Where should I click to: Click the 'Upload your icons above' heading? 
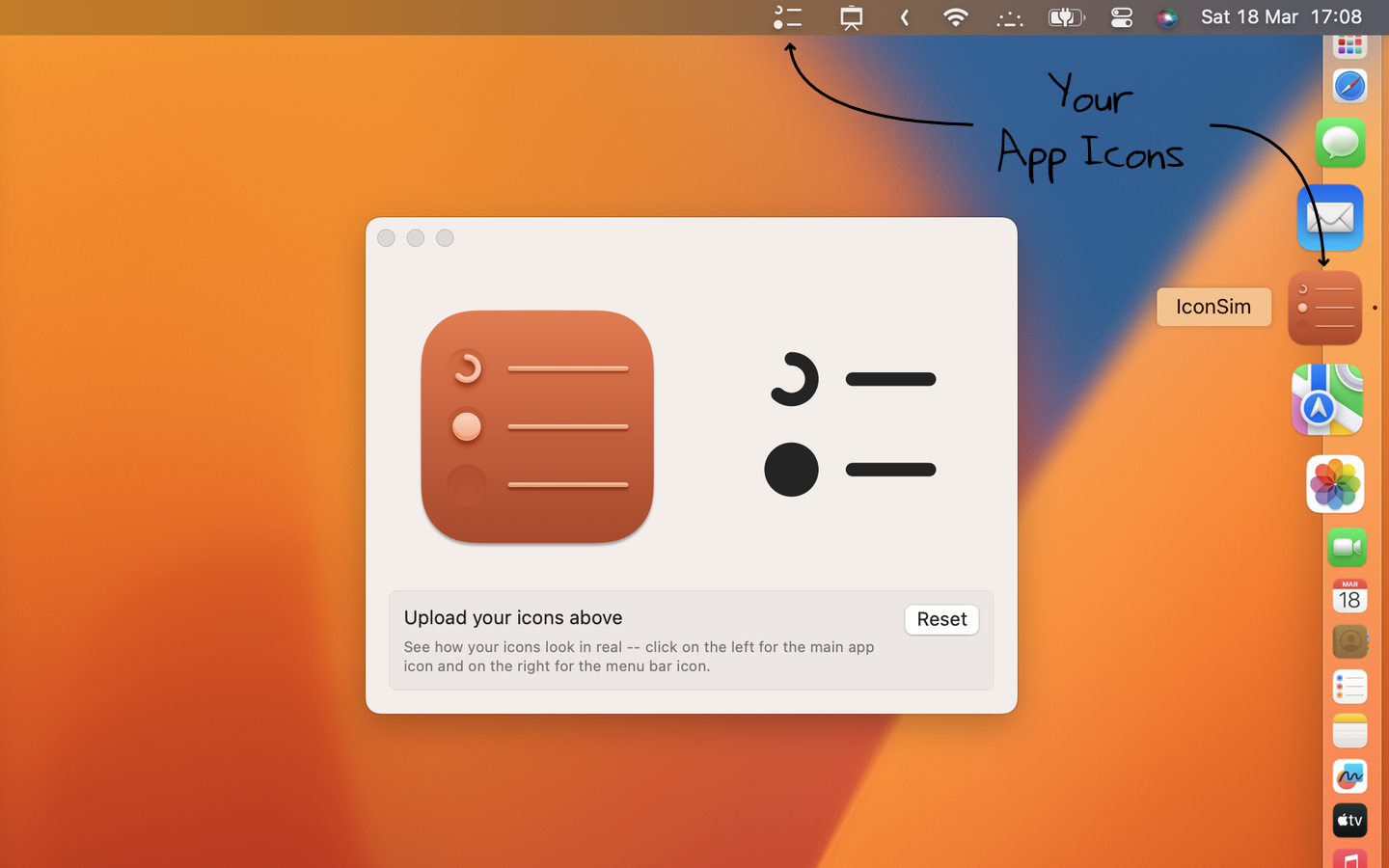point(513,617)
